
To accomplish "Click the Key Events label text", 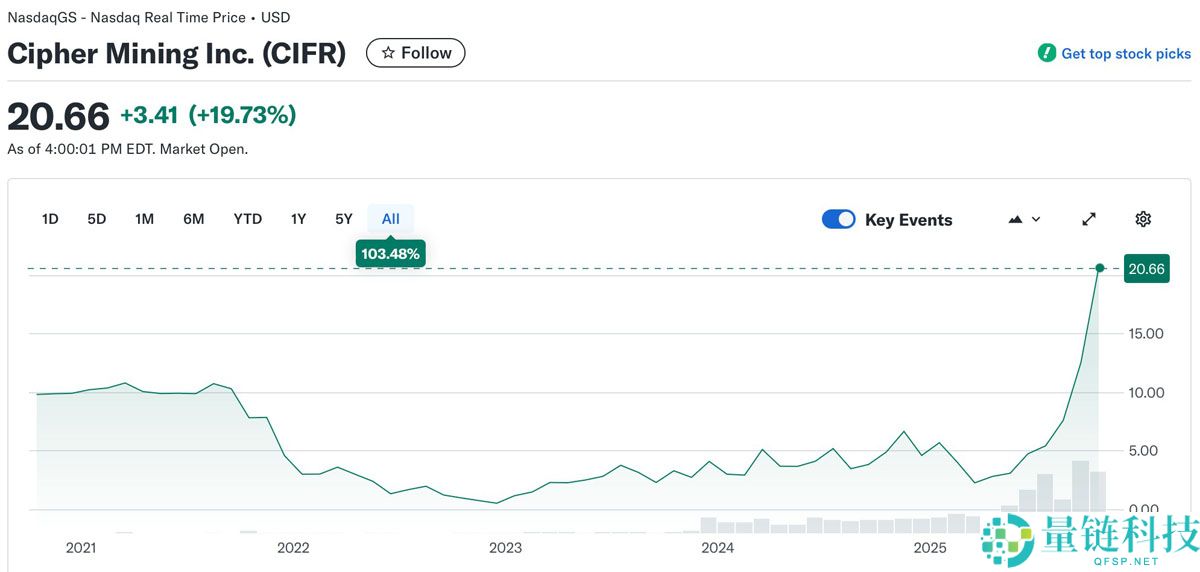I will (x=908, y=220).
